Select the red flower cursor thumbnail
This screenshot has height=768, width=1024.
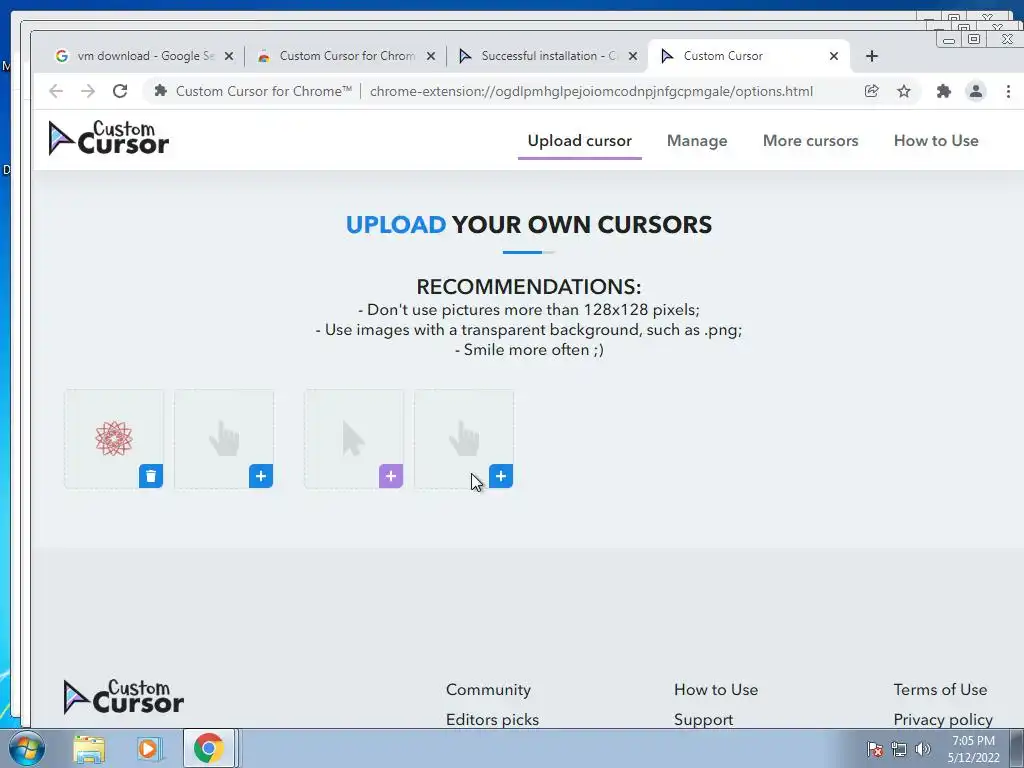pos(114,438)
